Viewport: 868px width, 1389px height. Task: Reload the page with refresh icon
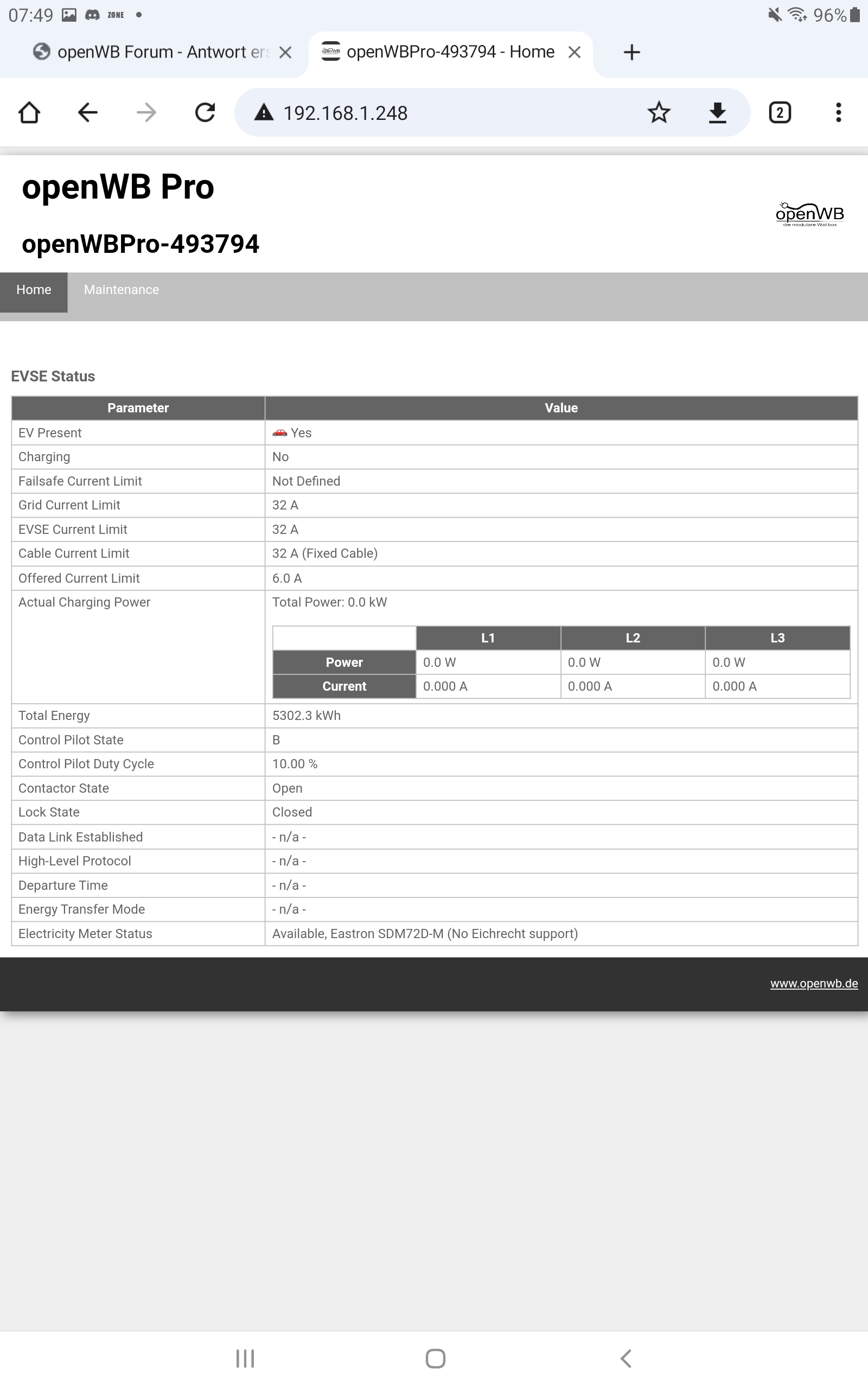tap(205, 112)
